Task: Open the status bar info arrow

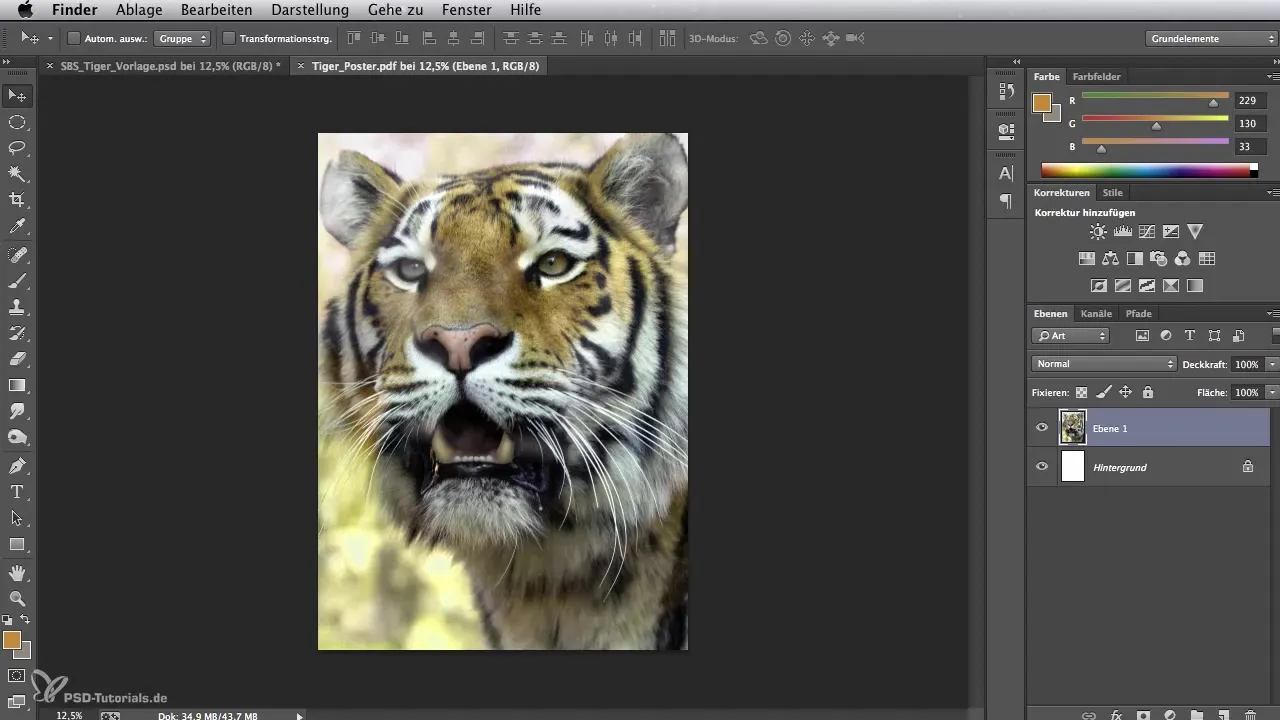Action: (299, 716)
